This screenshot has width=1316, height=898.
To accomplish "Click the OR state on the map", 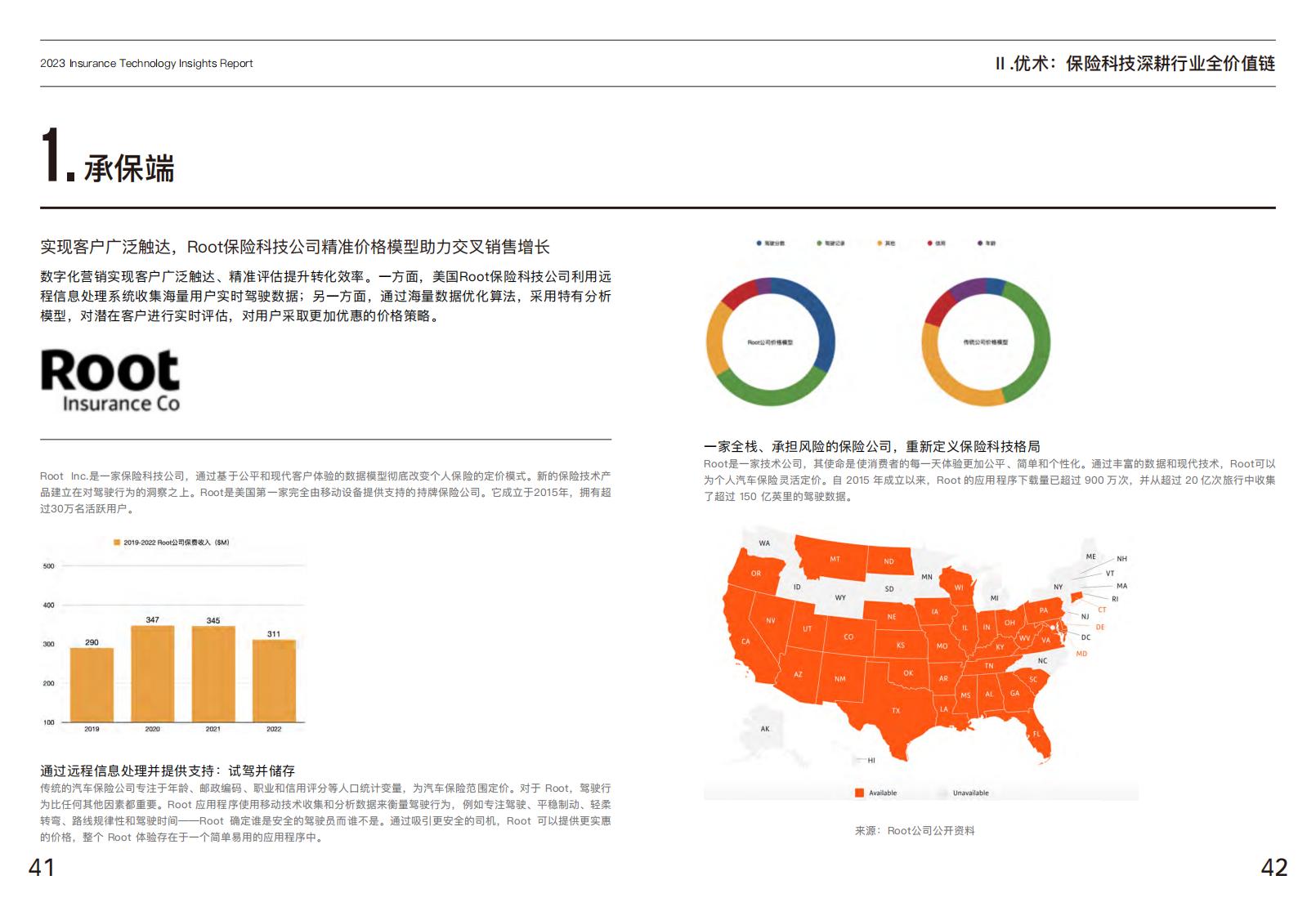I will coord(755,573).
